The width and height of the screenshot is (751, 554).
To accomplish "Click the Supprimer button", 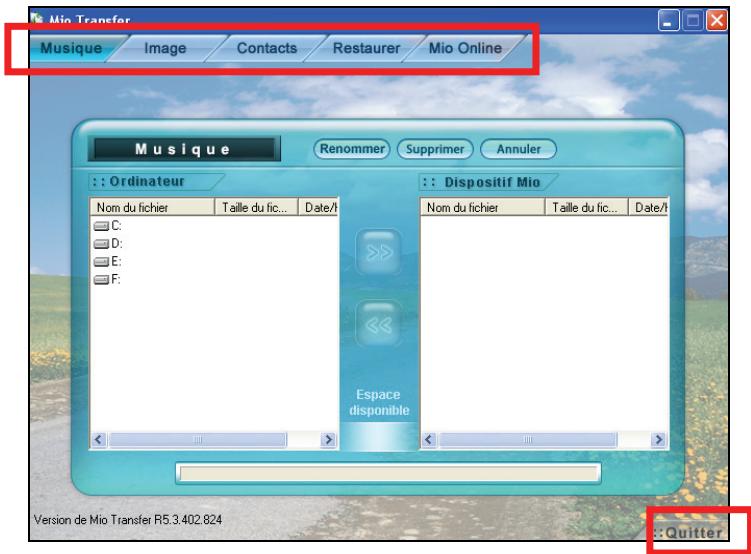I will [435, 149].
